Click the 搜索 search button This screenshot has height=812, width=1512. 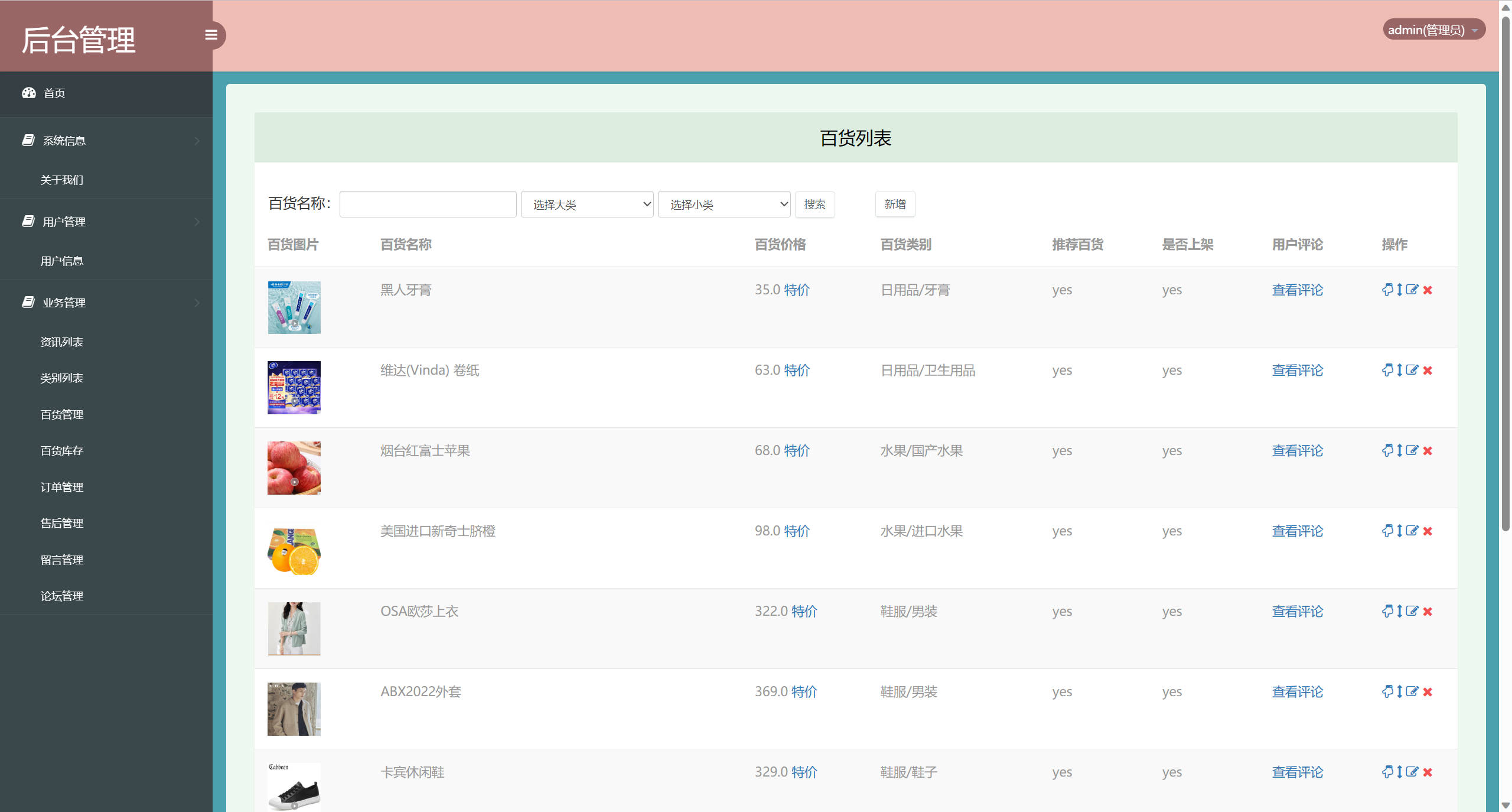click(814, 204)
